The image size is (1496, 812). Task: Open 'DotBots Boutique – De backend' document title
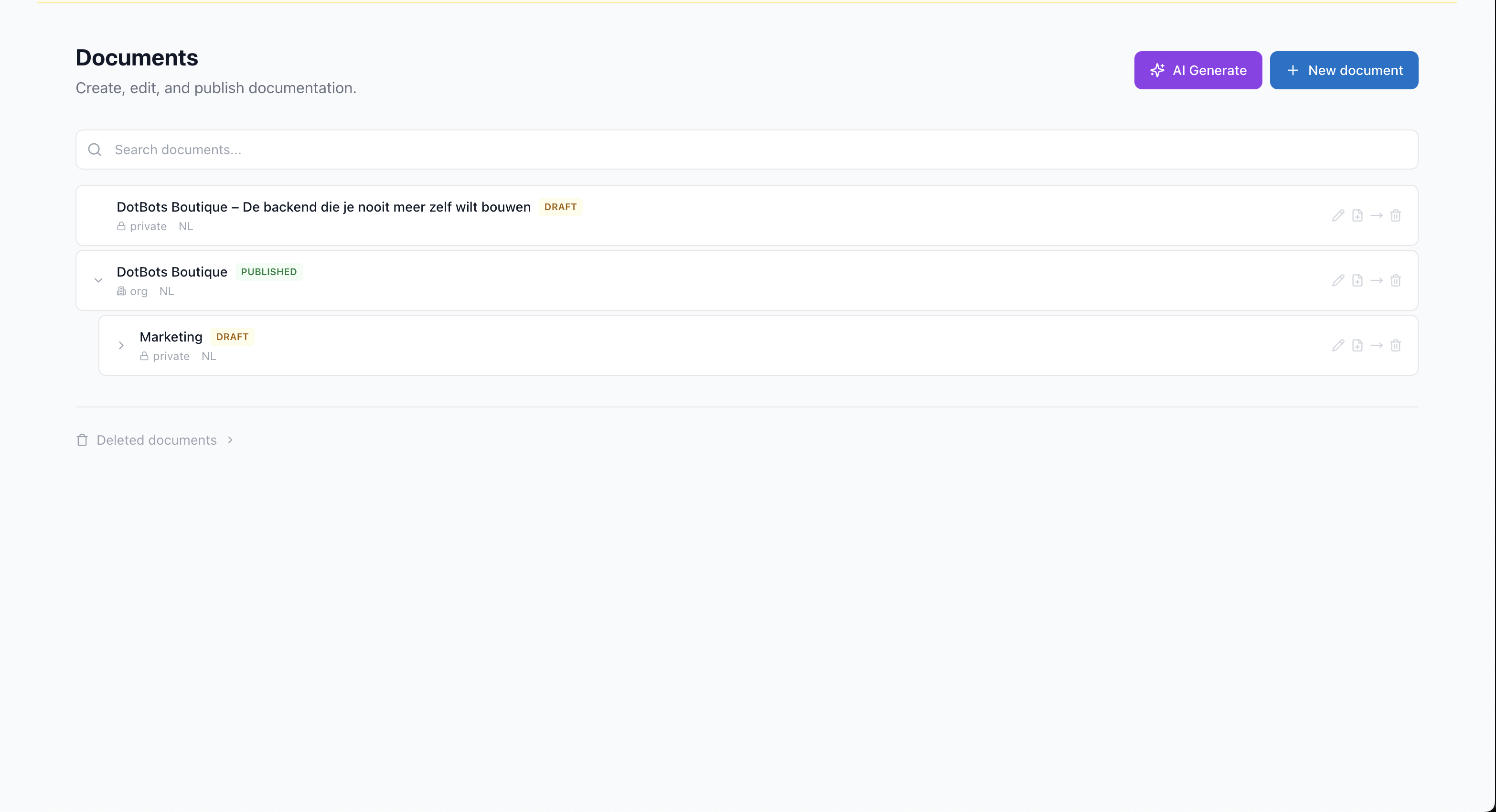point(323,207)
